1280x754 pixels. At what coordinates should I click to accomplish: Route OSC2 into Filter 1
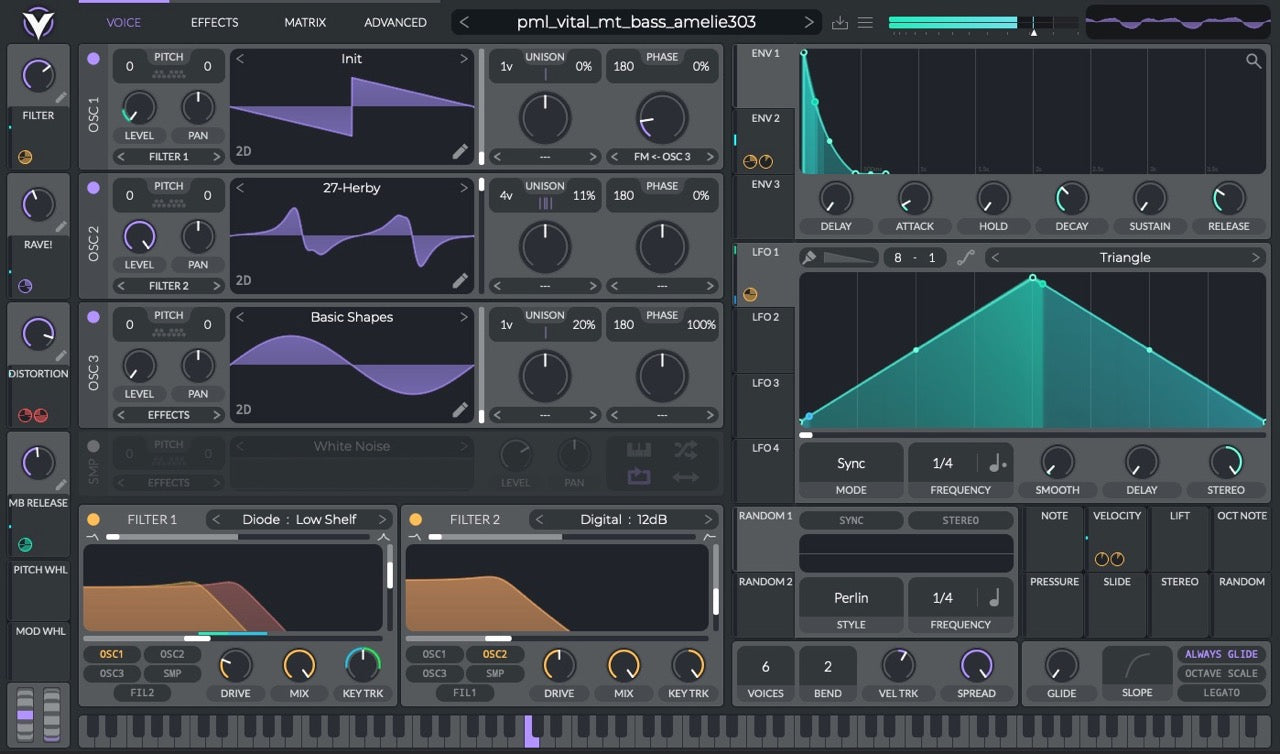point(172,655)
